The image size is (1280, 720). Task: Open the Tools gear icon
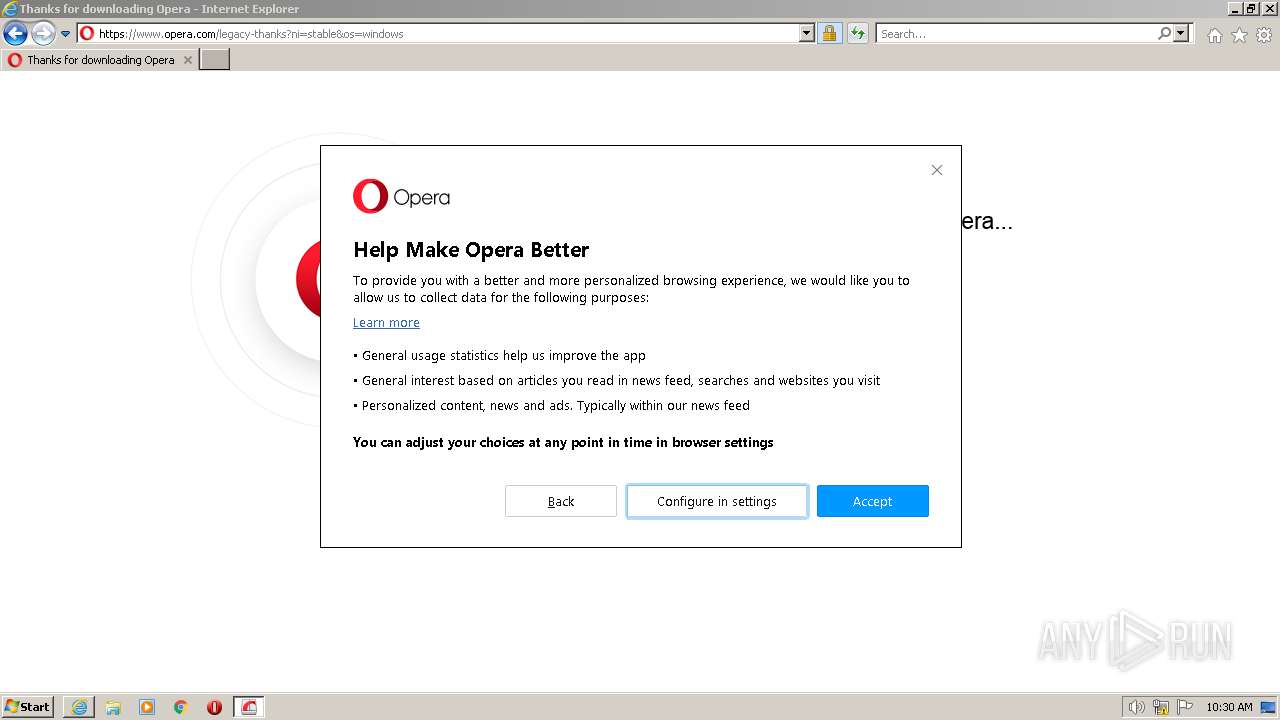tap(1264, 35)
